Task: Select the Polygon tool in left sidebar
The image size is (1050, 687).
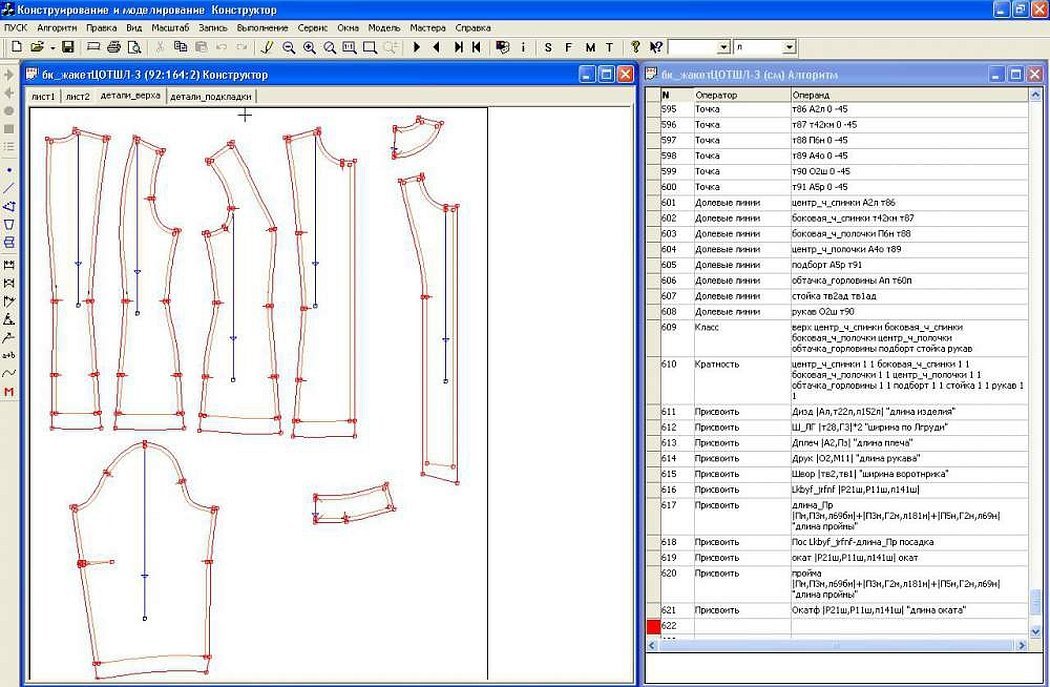Action: coord(9,206)
